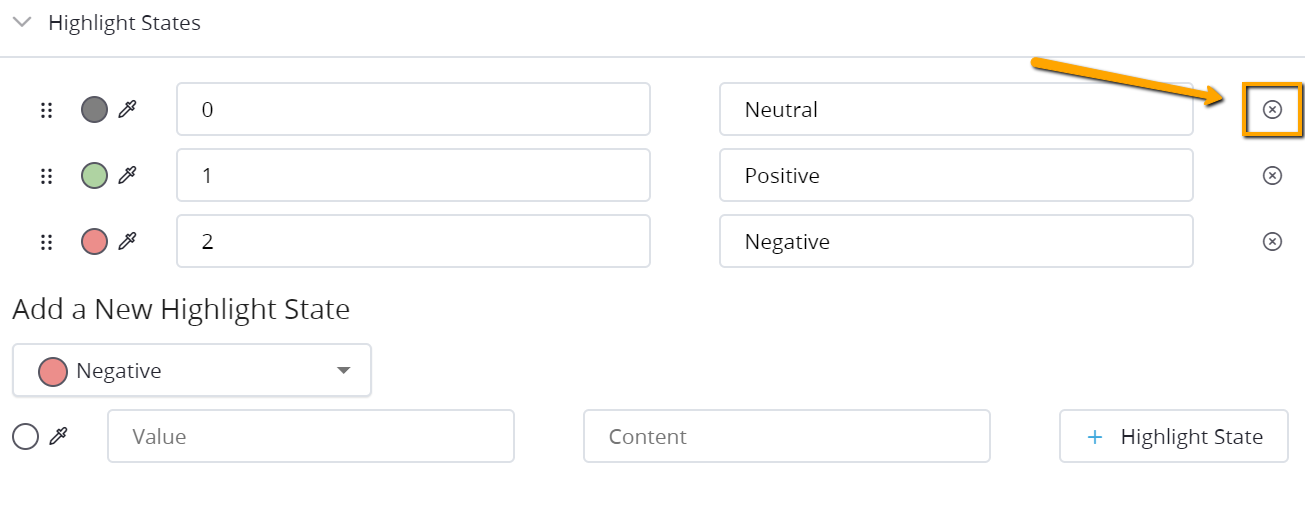The width and height of the screenshot is (1305, 506).
Task: Click eyedropper for the Neutral state
Action: (x=127, y=110)
